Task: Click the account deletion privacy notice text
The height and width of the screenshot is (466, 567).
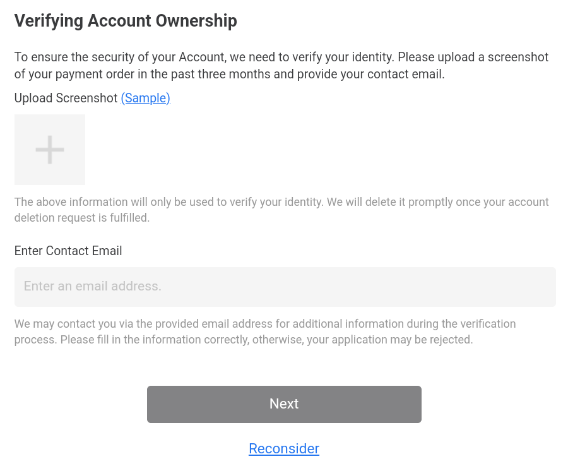Action: [281, 210]
